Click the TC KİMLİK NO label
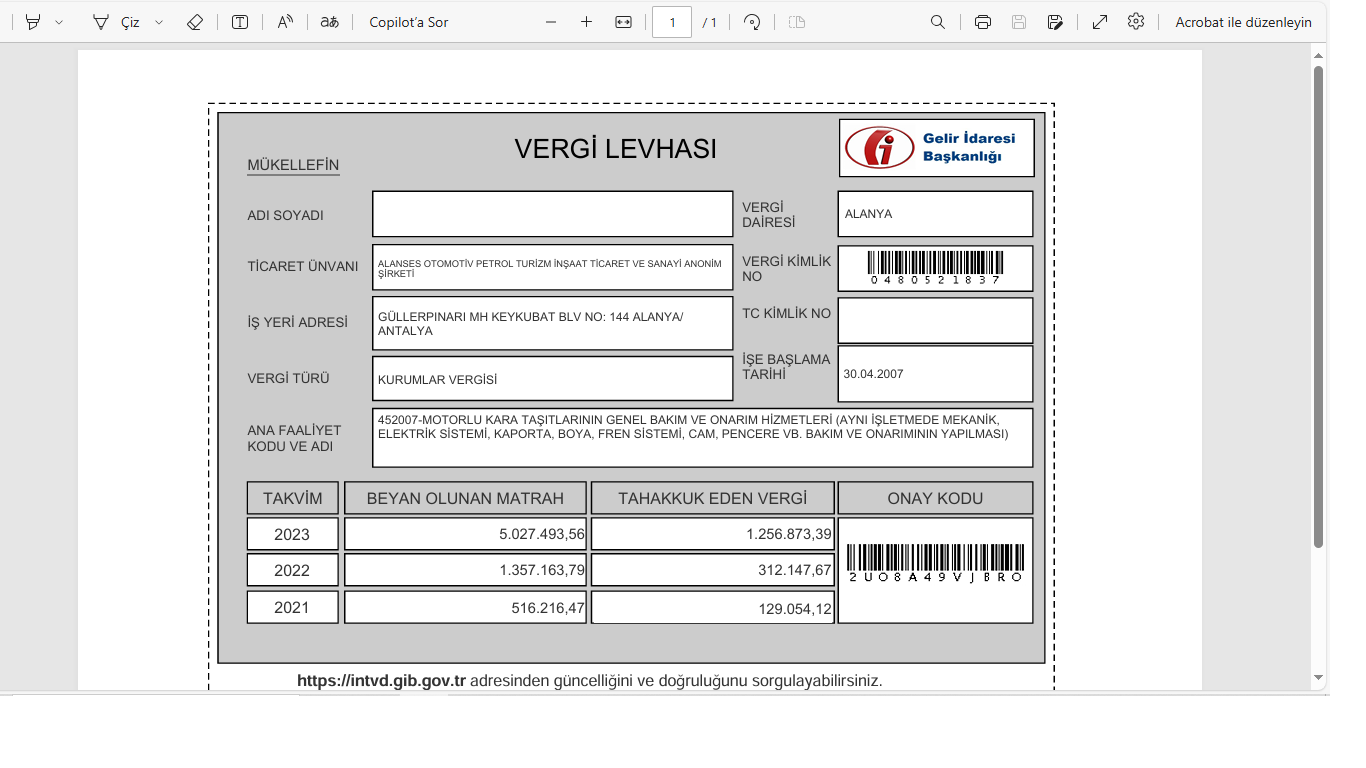This screenshot has width=1366, height=768. pyautogui.click(x=786, y=313)
